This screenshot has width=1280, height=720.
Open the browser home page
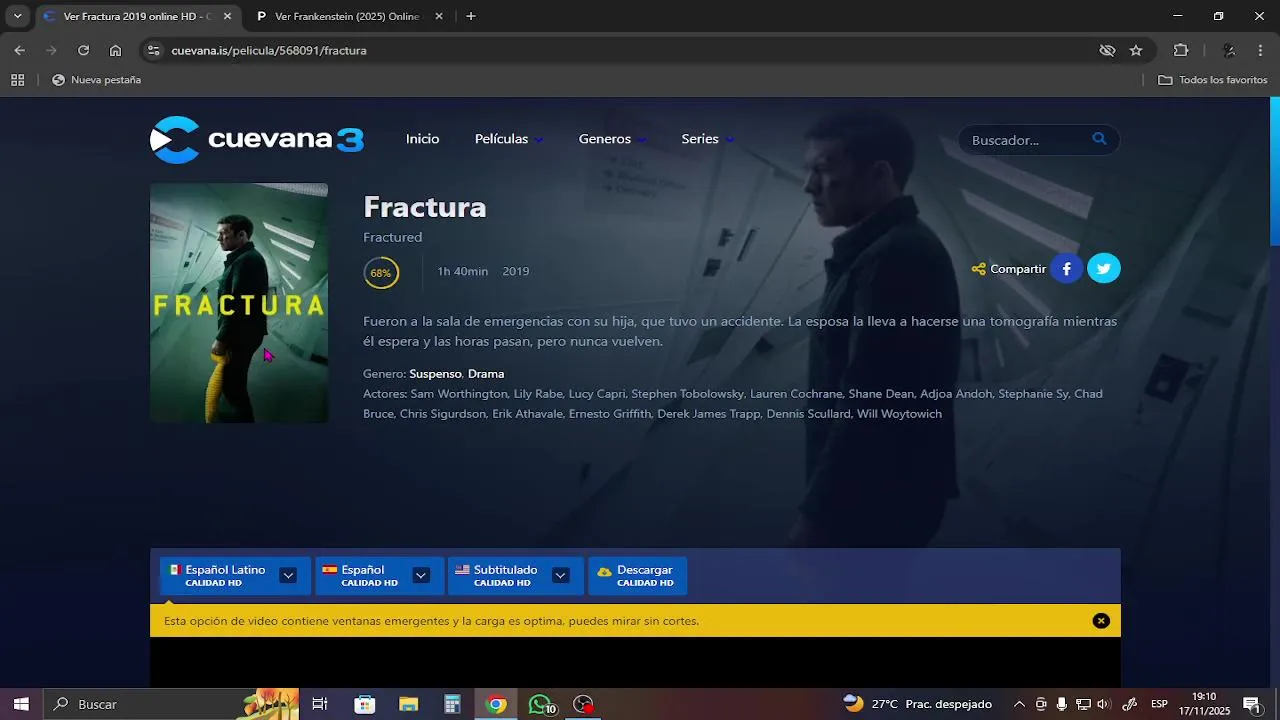tap(115, 50)
